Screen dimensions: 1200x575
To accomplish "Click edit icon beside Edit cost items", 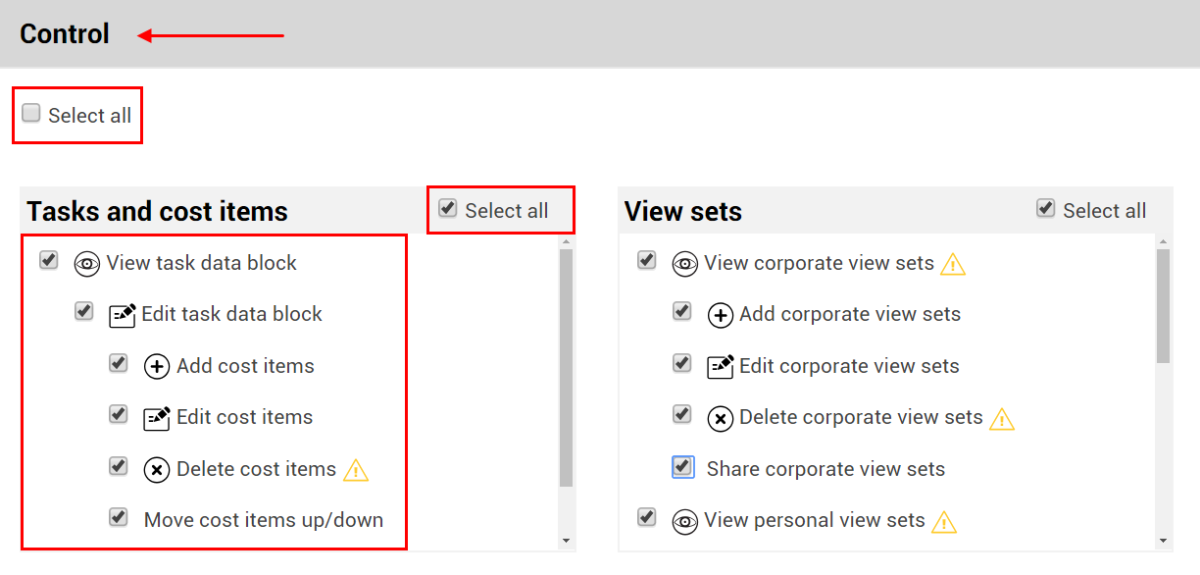I will (157, 418).
